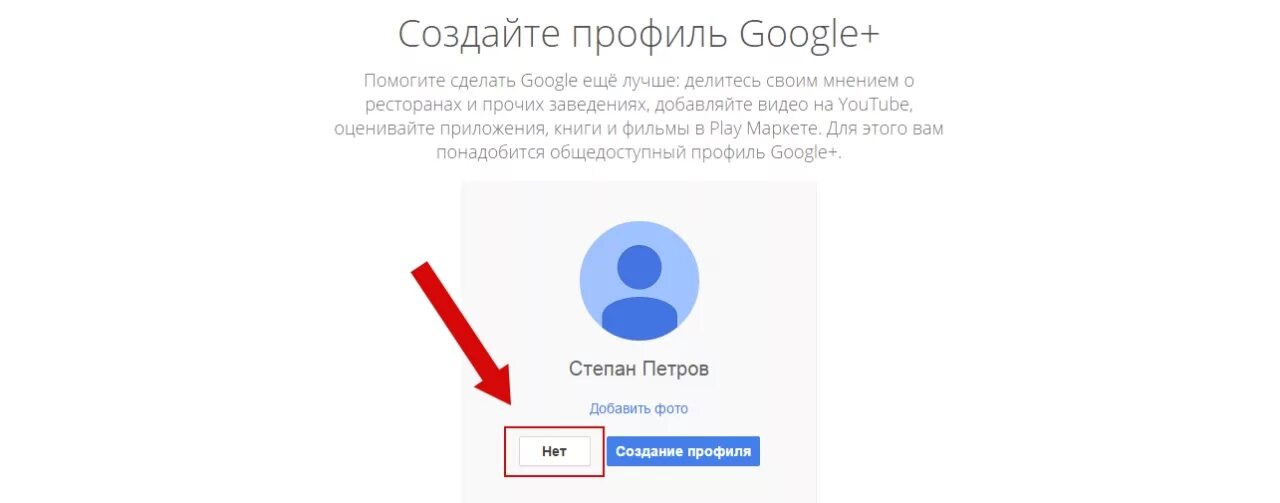The height and width of the screenshot is (503, 1280).
Task: Open the "Добавить фото" link
Action: coord(639,408)
